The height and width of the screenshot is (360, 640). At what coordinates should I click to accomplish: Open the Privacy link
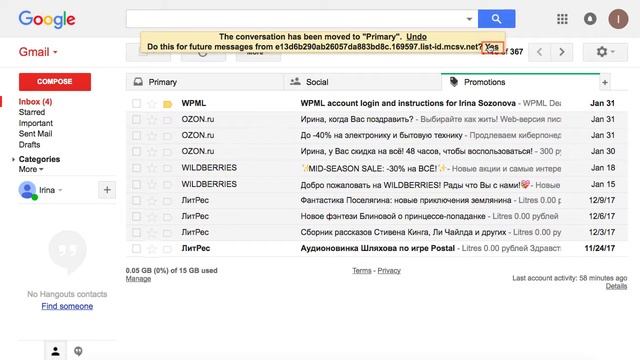(x=389, y=271)
